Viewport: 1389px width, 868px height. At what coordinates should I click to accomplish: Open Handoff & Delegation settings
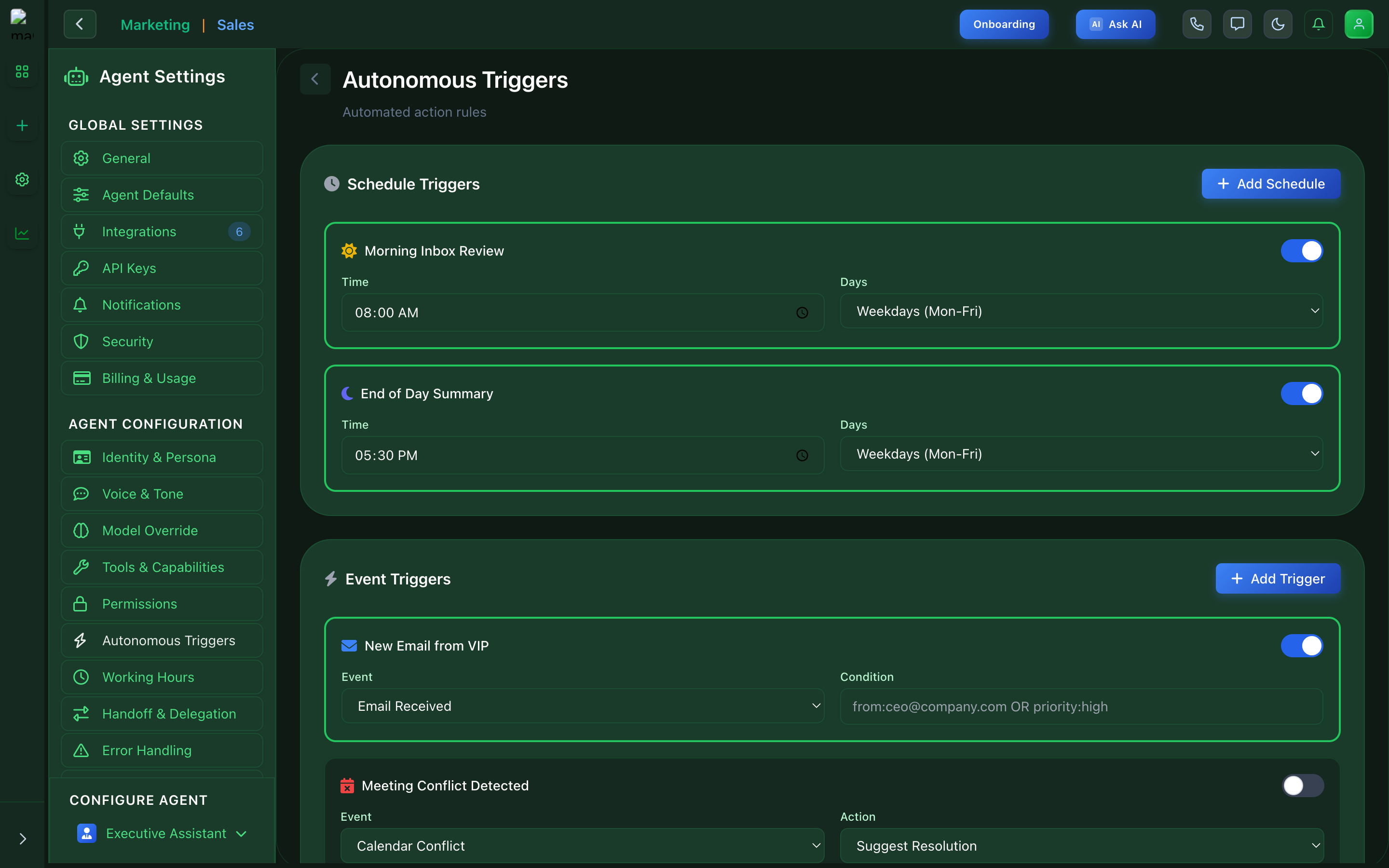click(162, 714)
